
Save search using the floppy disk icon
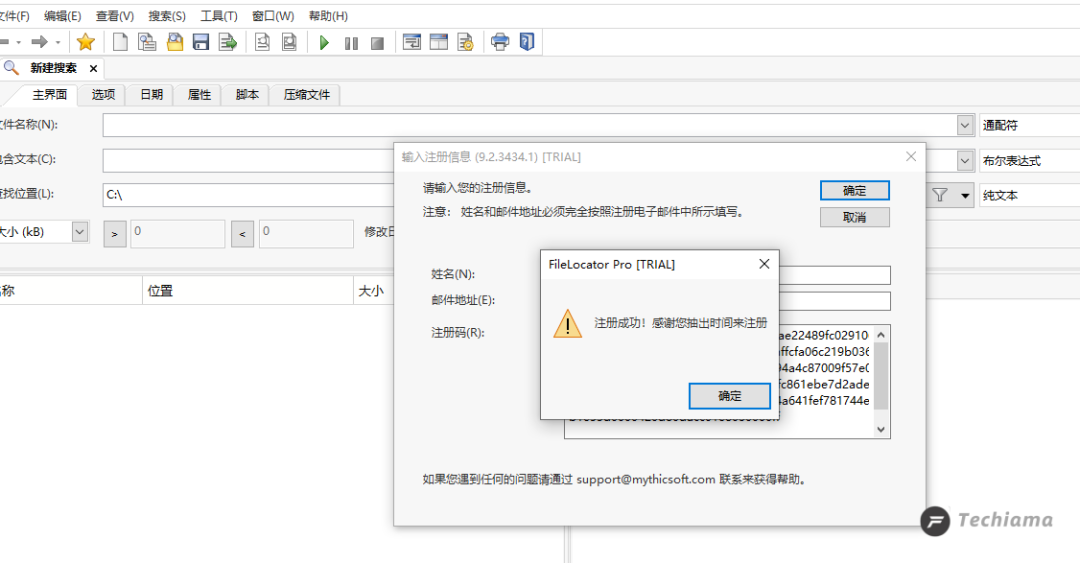point(201,42)
